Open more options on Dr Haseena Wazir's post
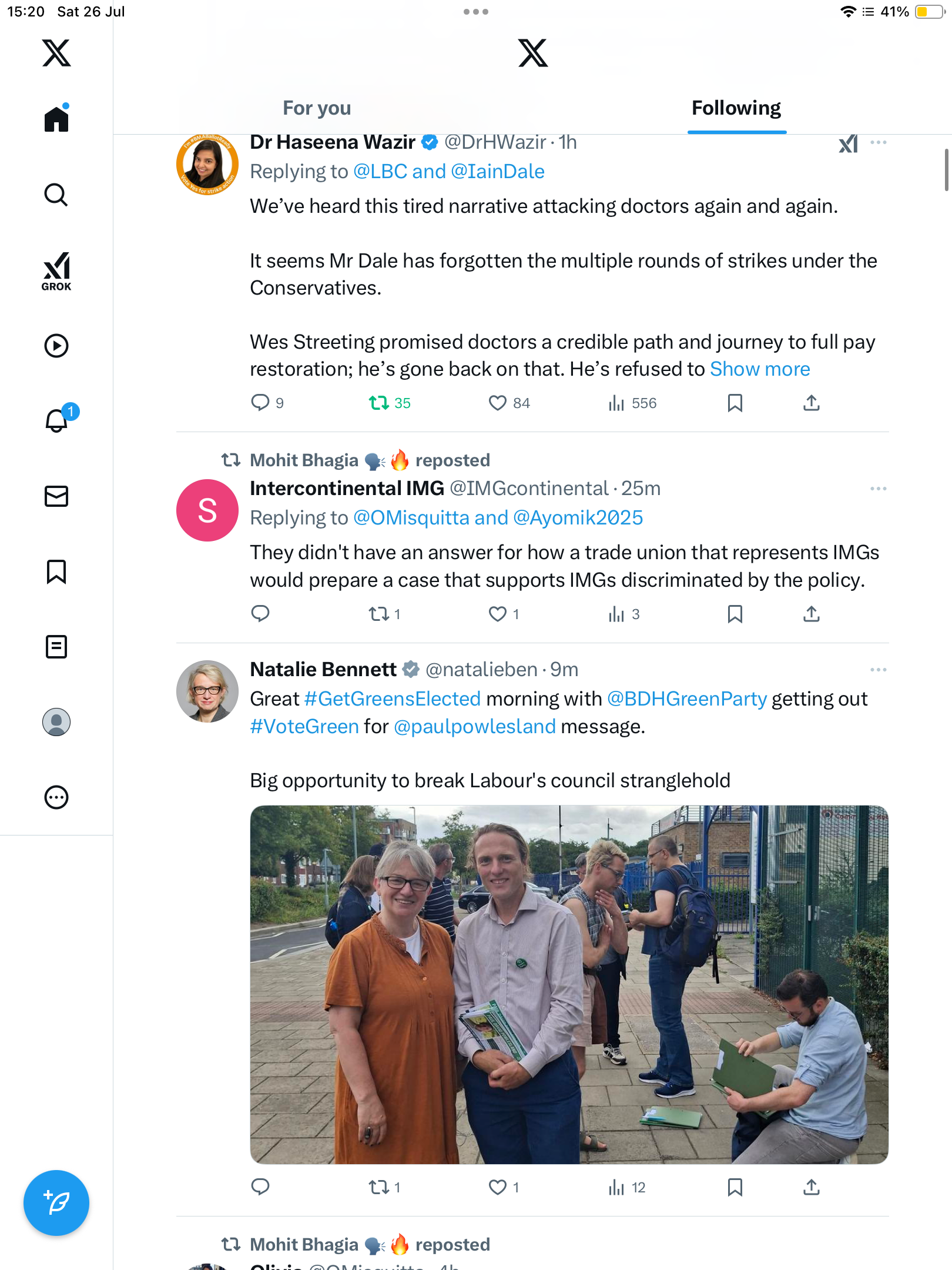Viewport: 952px width, 1270px height. [x=879, y=142]
